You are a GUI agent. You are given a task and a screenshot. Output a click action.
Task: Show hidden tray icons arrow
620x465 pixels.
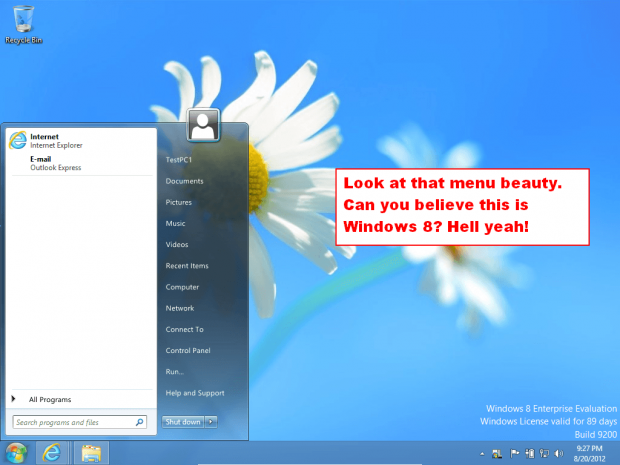482,454
